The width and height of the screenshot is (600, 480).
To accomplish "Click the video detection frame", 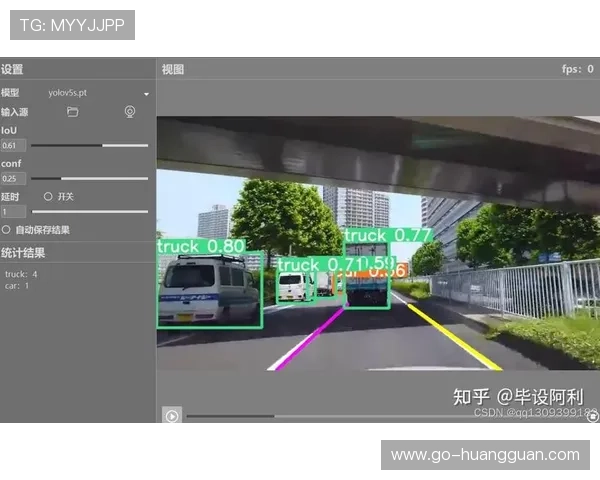I will (378, 243).
